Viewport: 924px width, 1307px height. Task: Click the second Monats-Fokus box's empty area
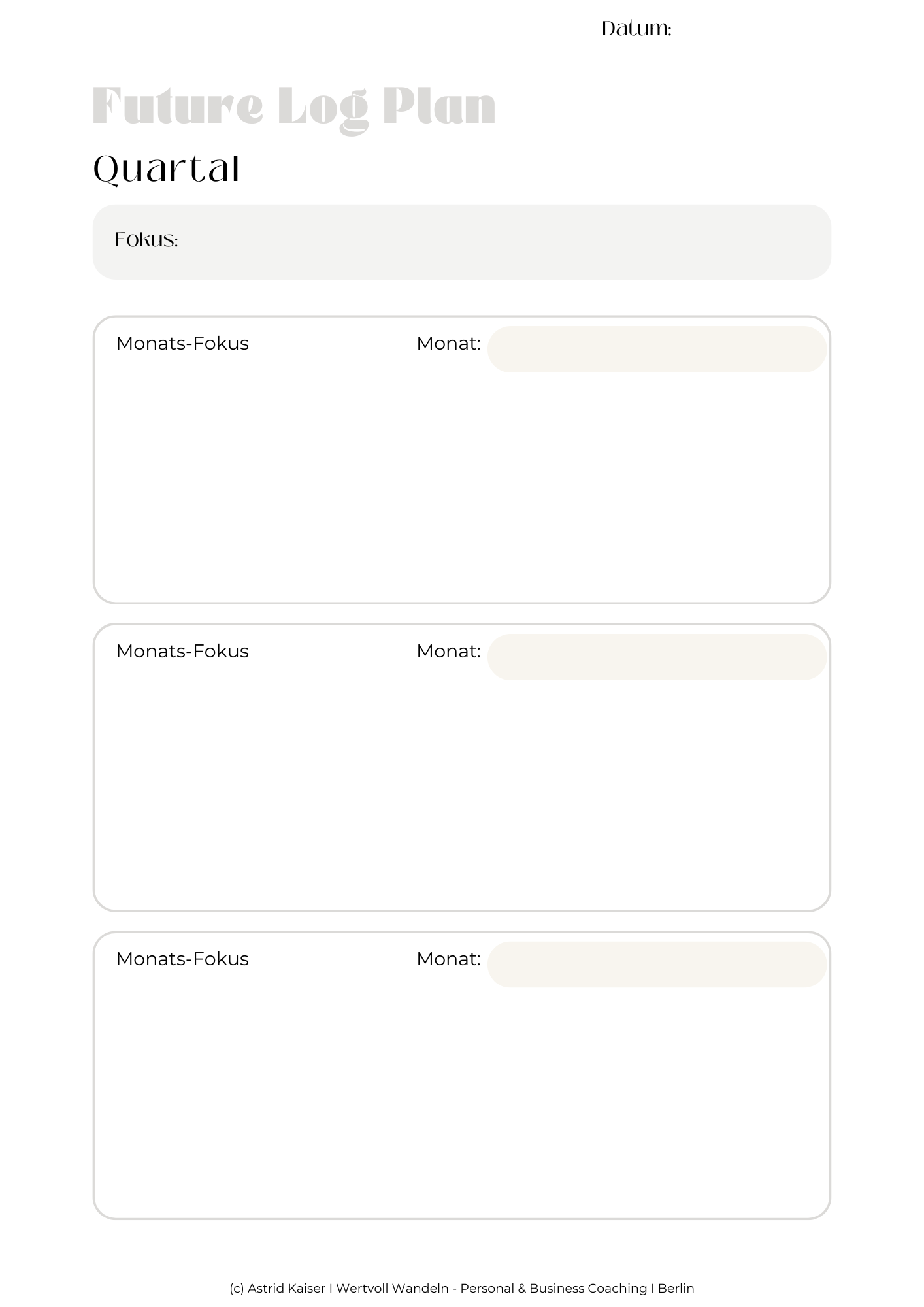(462, 795)
